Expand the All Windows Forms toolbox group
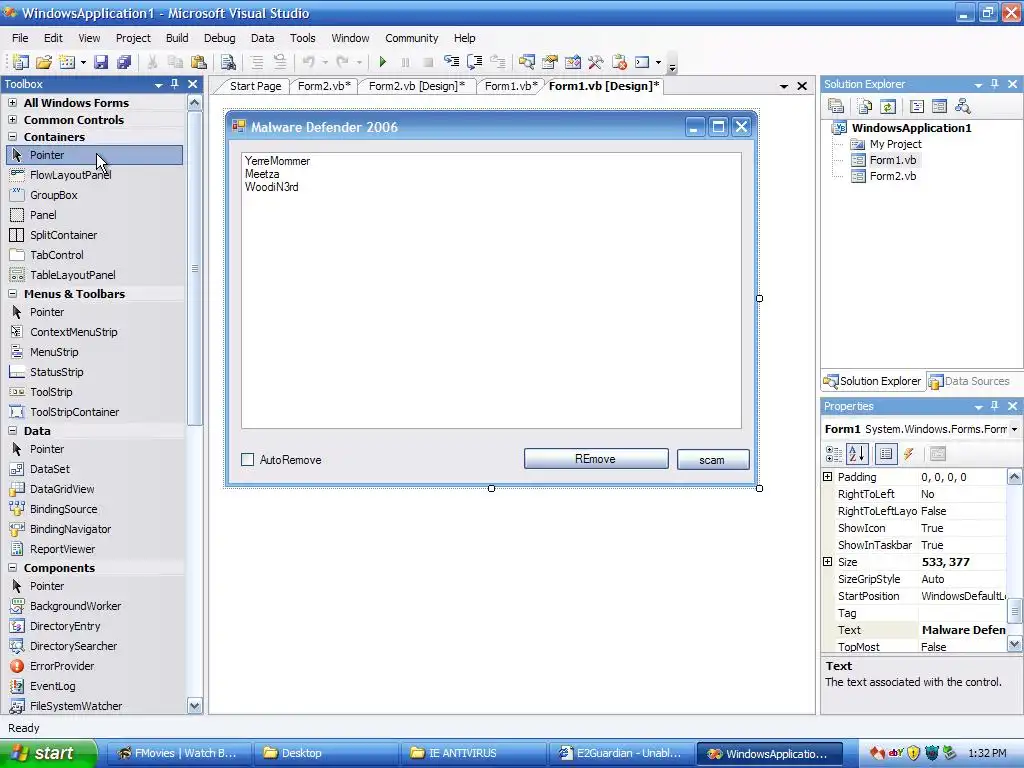The image size is (1024, 768). (12, 103)
